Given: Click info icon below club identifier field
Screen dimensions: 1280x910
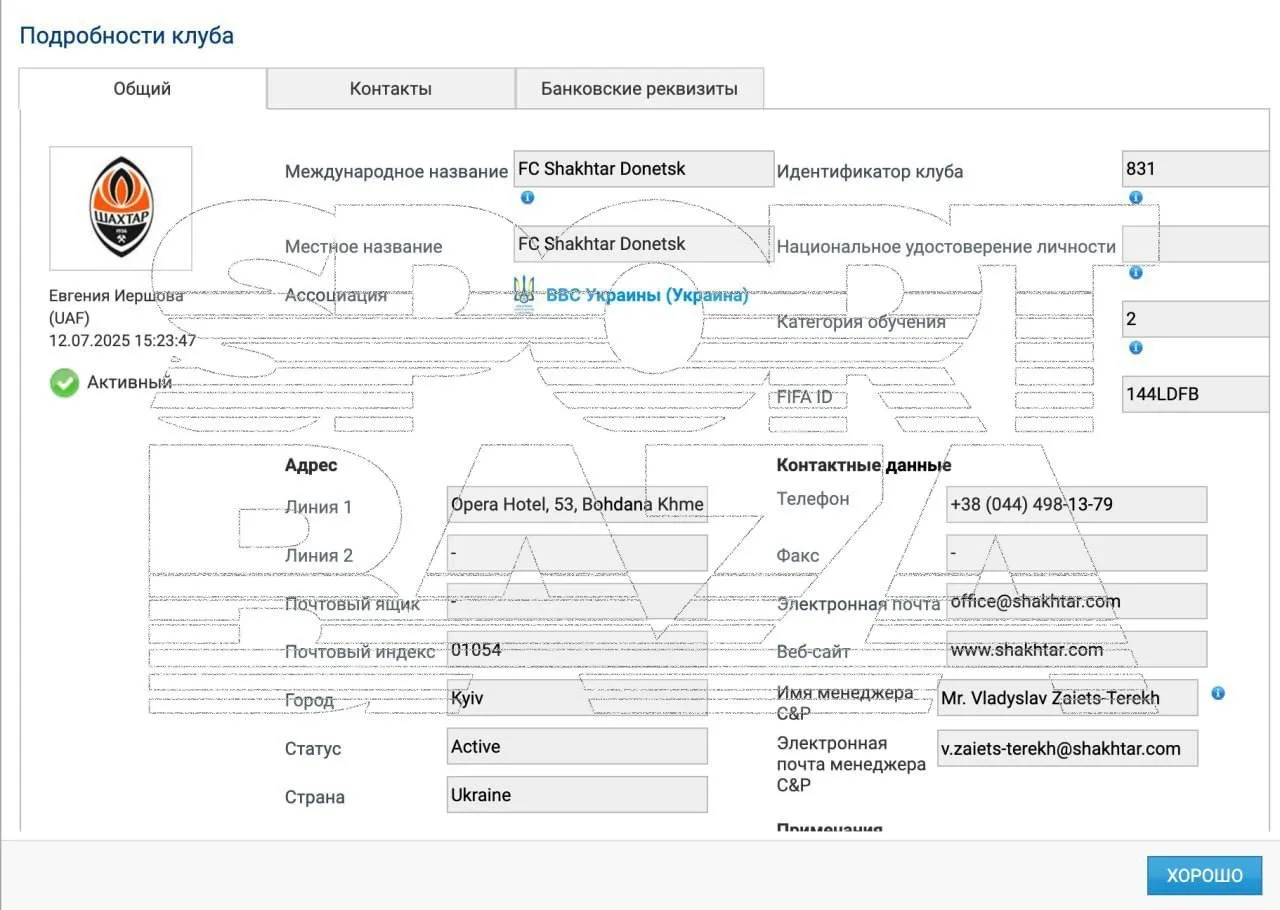Looking at the screenshot, I should point(1135,198).
